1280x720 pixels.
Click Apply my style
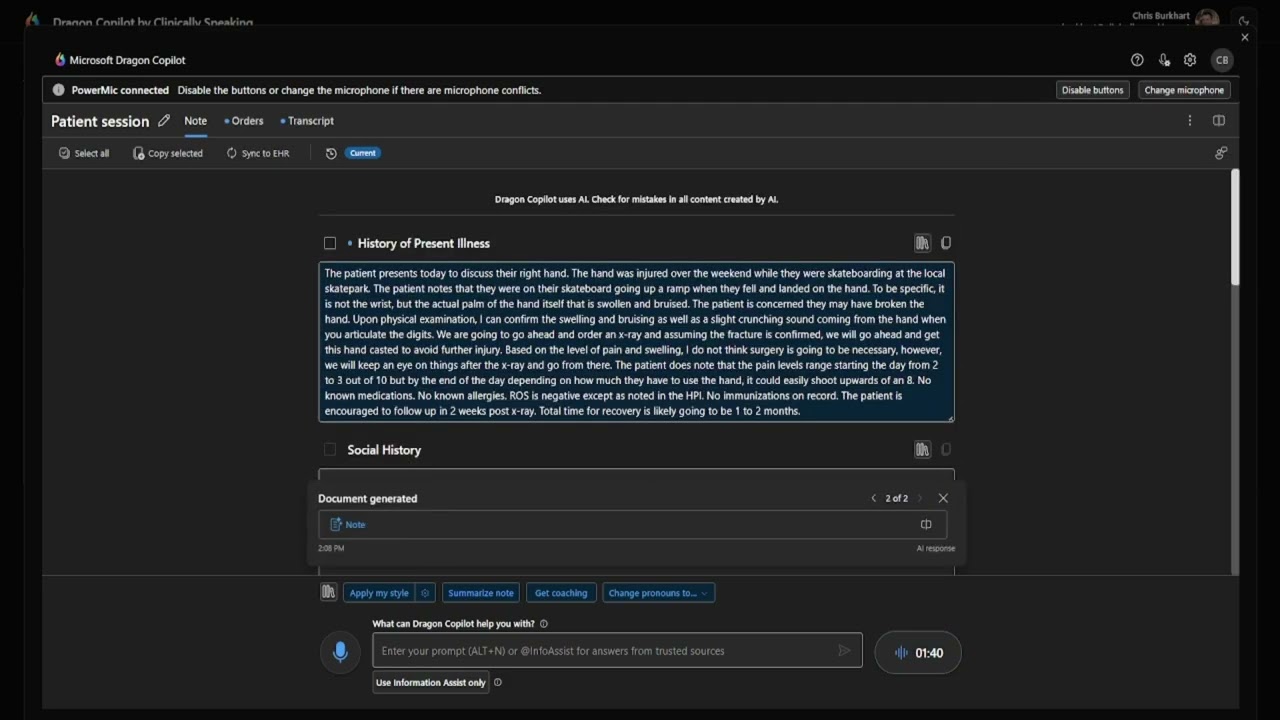click(x=379, y=593)
